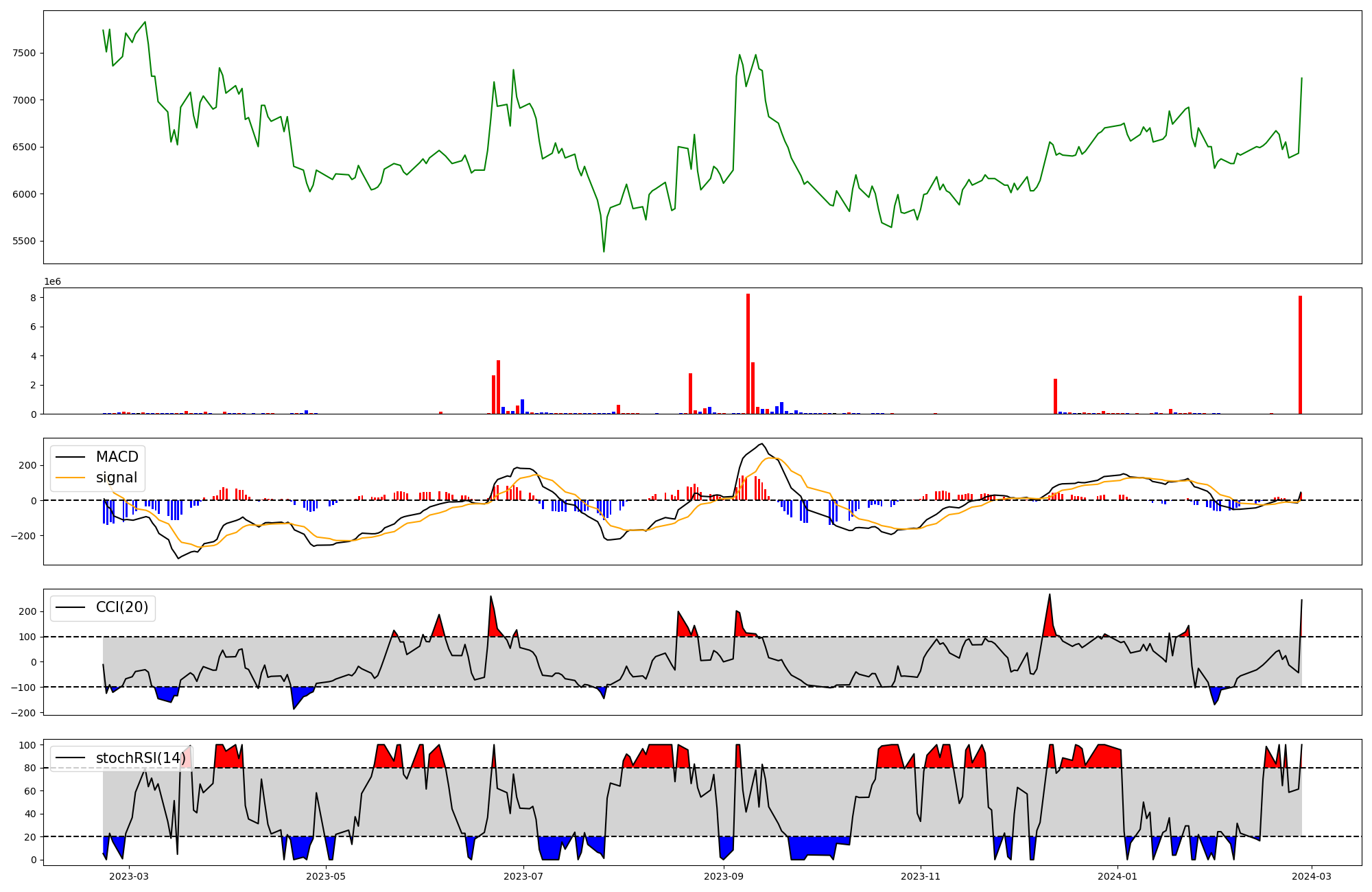Click the 2024-03 date tick label
This screenshot has height=892, width=1372.
point(1312,876)
